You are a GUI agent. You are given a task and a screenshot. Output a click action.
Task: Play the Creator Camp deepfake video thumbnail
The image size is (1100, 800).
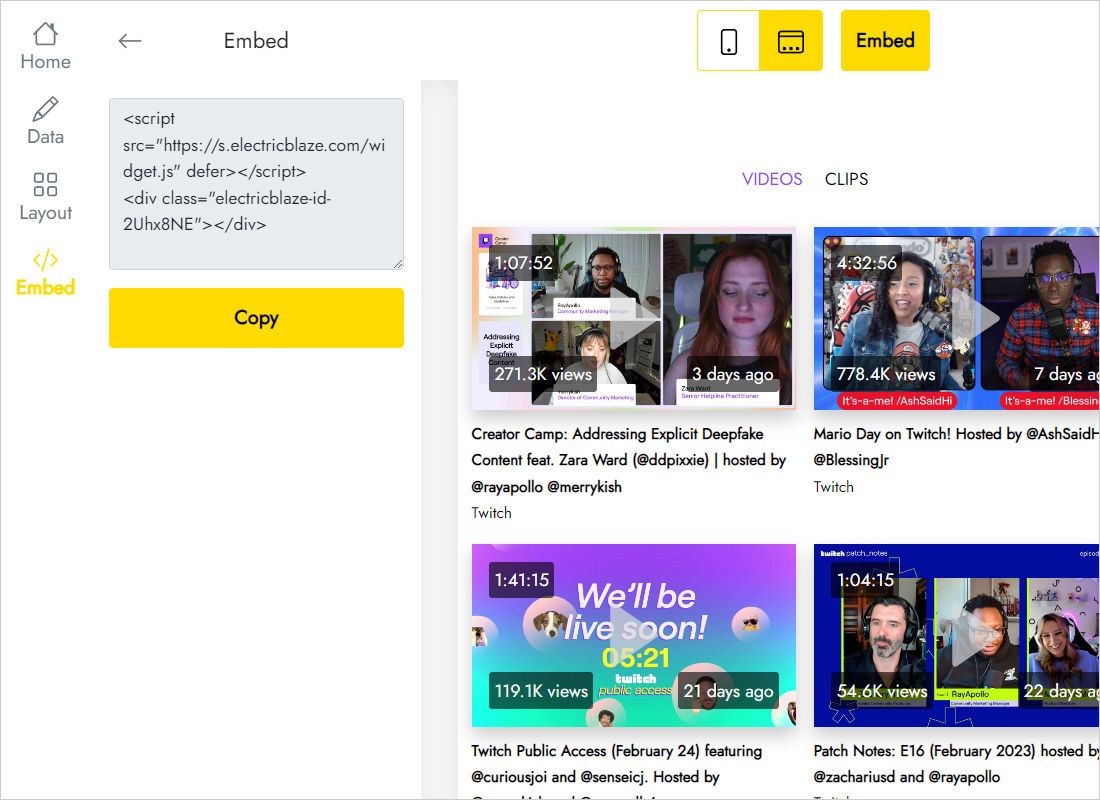pyautogui.click(x=633, y=319)
